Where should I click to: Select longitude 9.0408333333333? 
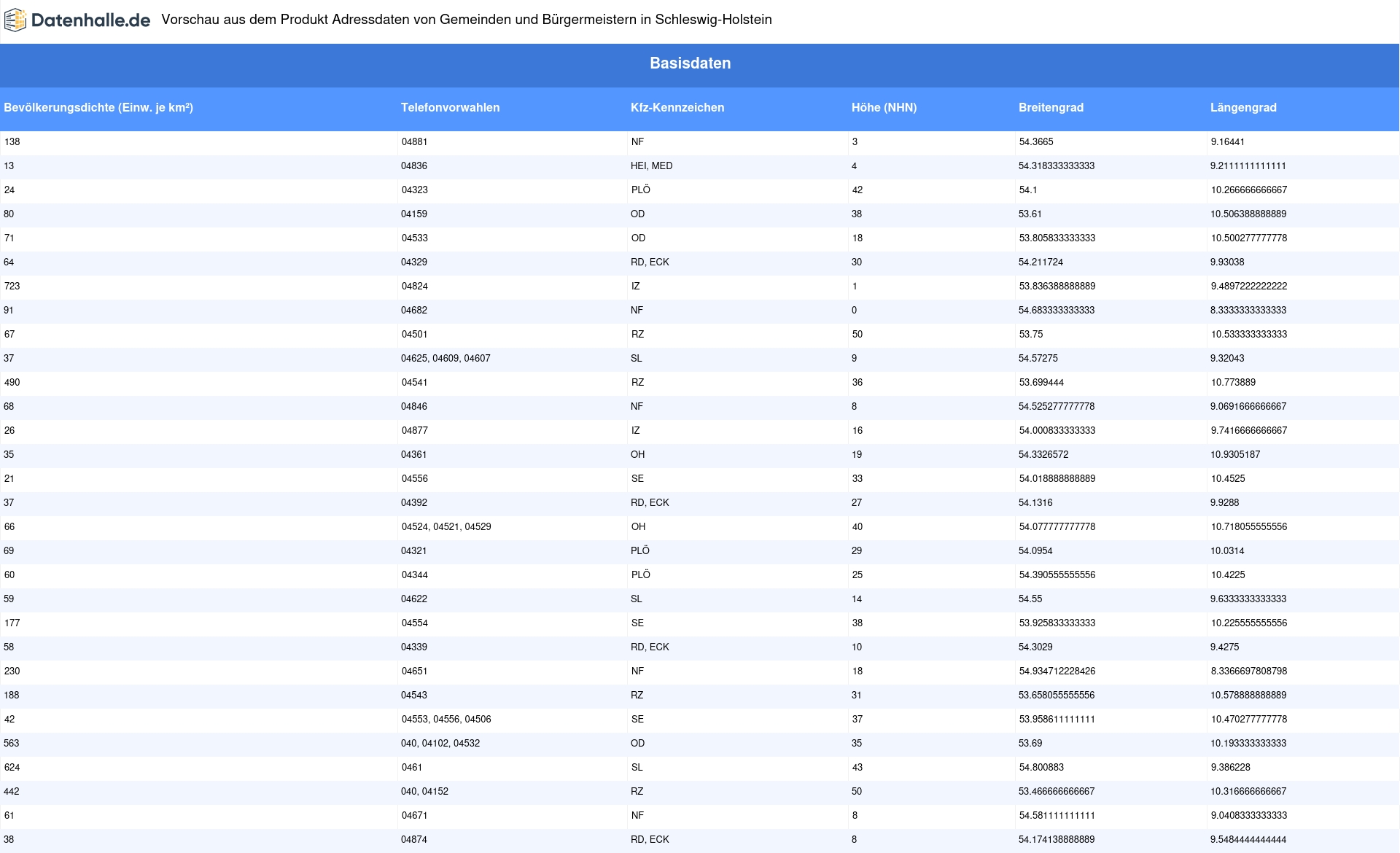[1248, 816]
